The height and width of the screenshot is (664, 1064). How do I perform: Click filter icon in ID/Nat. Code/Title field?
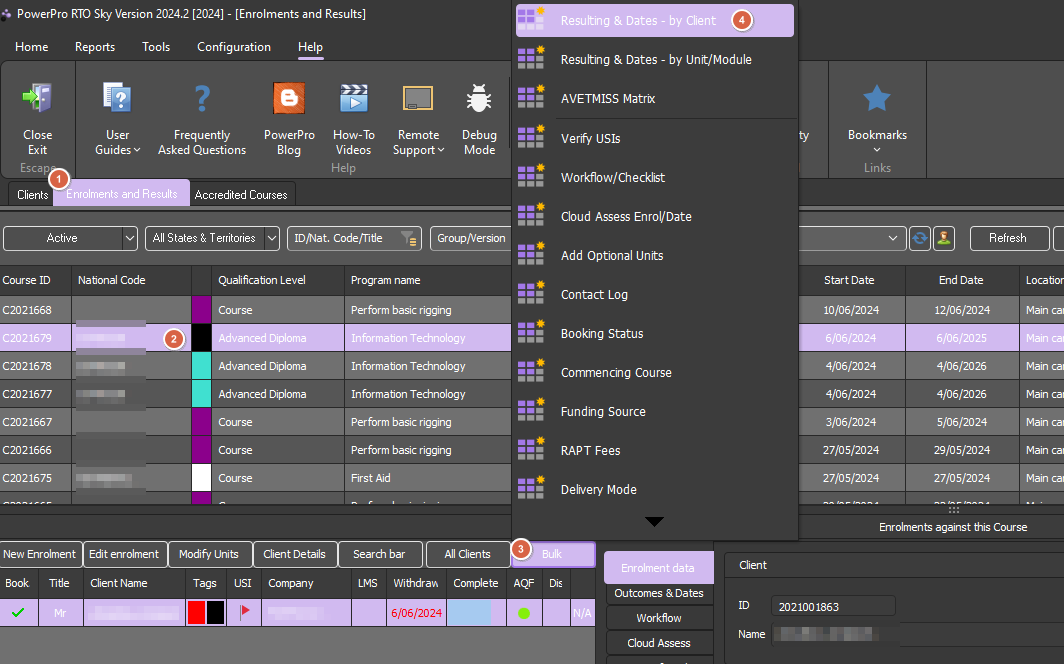pos(408,238)
